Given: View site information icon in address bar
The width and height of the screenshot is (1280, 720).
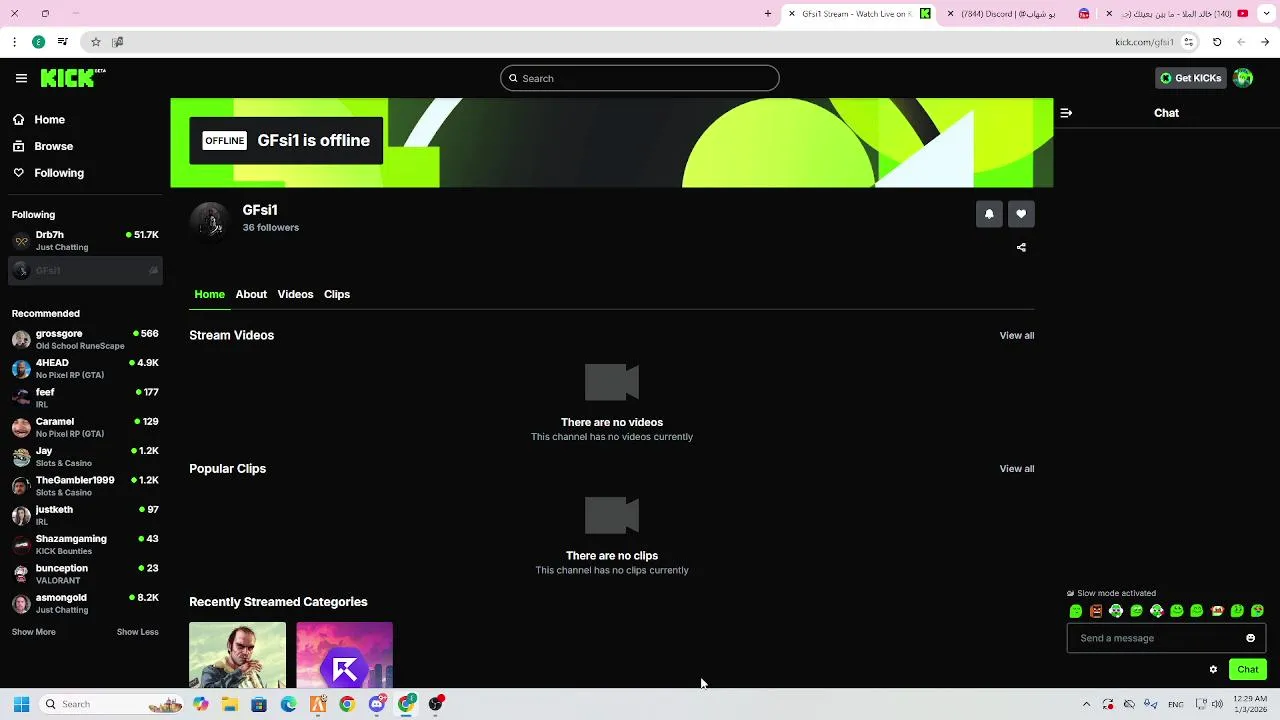Looking at the screenshot, I should tap(1189, 42).
